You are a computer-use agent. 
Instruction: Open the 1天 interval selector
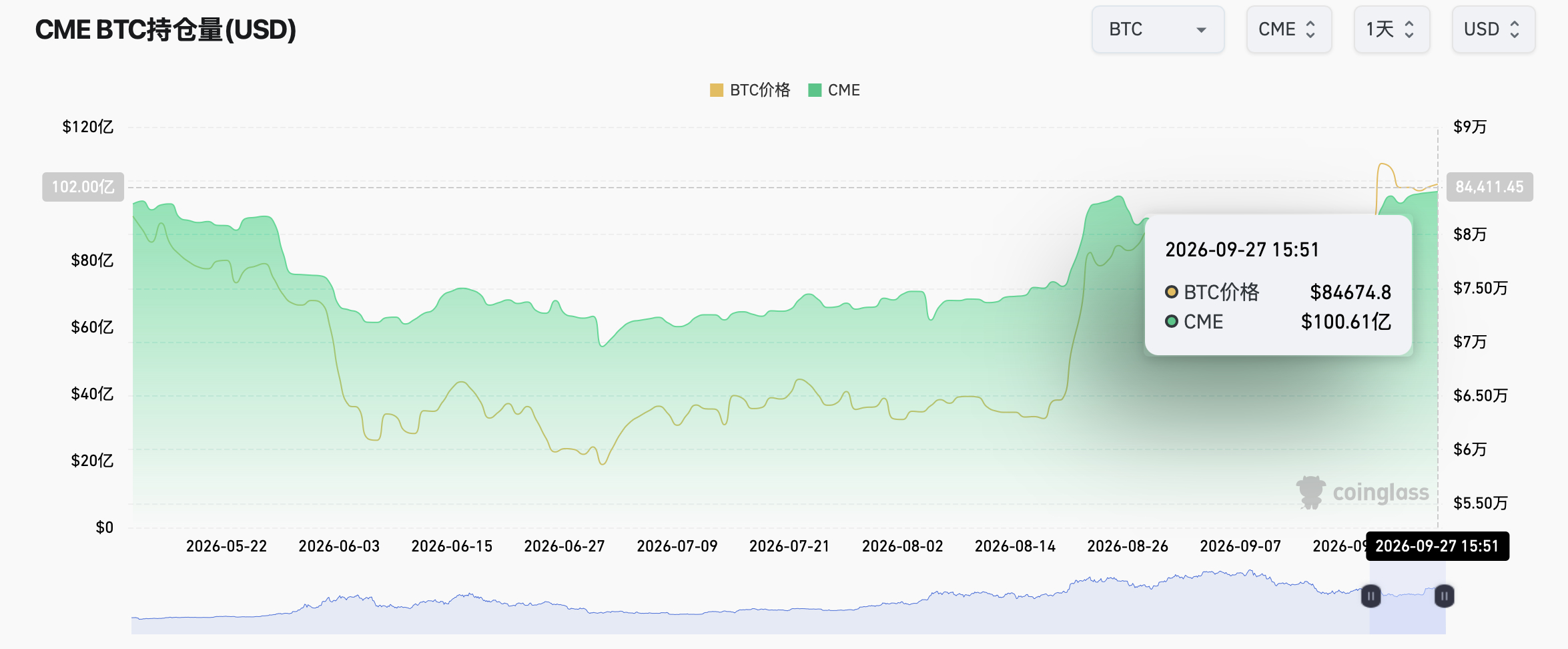[x=1391, y=29]
